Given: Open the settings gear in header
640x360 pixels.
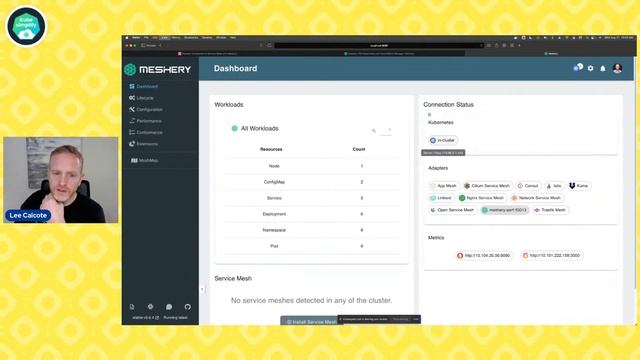Looking at the screenshot, I should [590, 68].
